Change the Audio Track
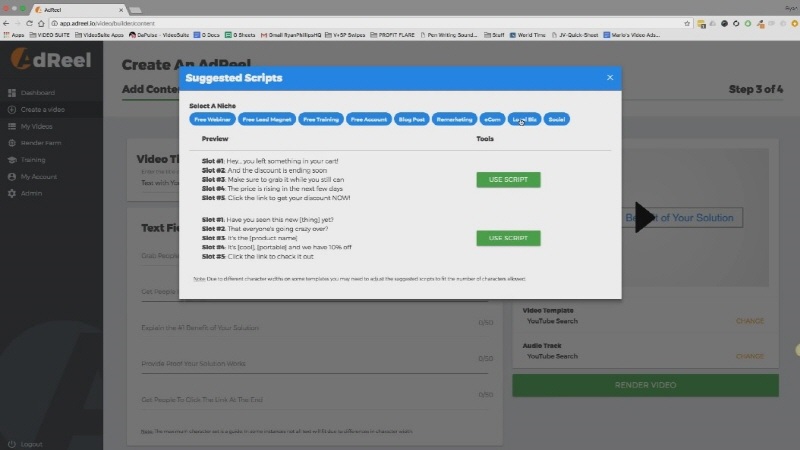This screenshot has width=800, height=450. pos(749,356)
